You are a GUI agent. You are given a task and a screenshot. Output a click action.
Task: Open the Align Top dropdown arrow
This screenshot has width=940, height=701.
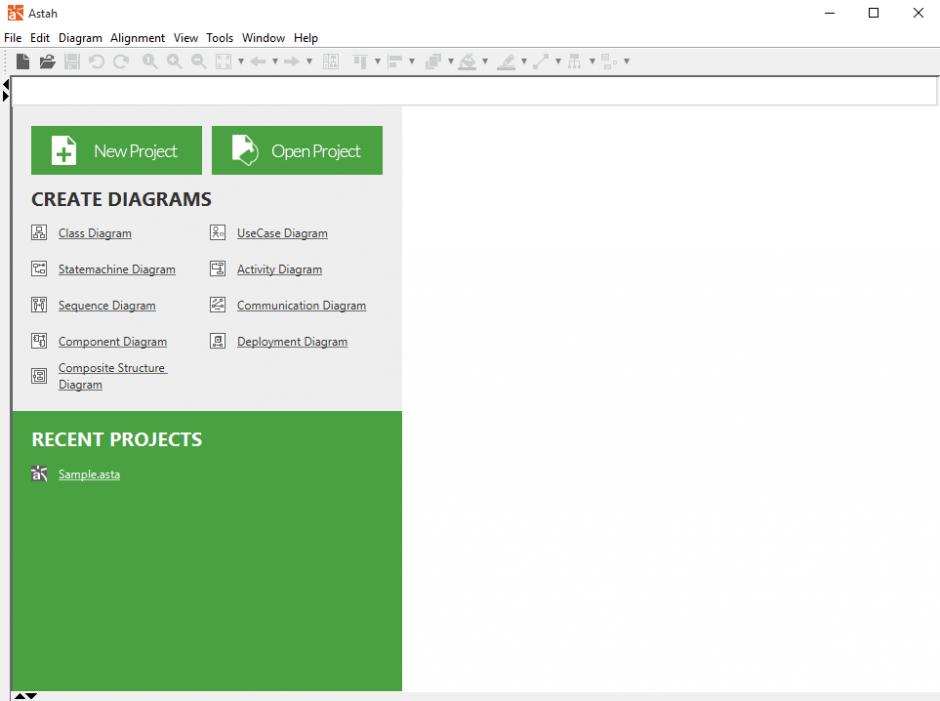point(378,61)
